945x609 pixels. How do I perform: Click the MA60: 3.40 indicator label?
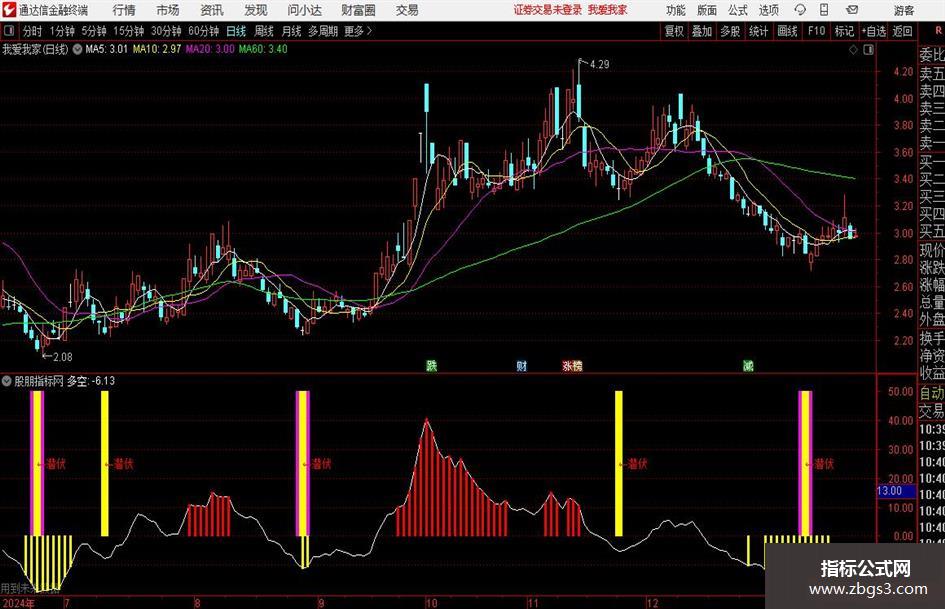[x=263, y=49]
